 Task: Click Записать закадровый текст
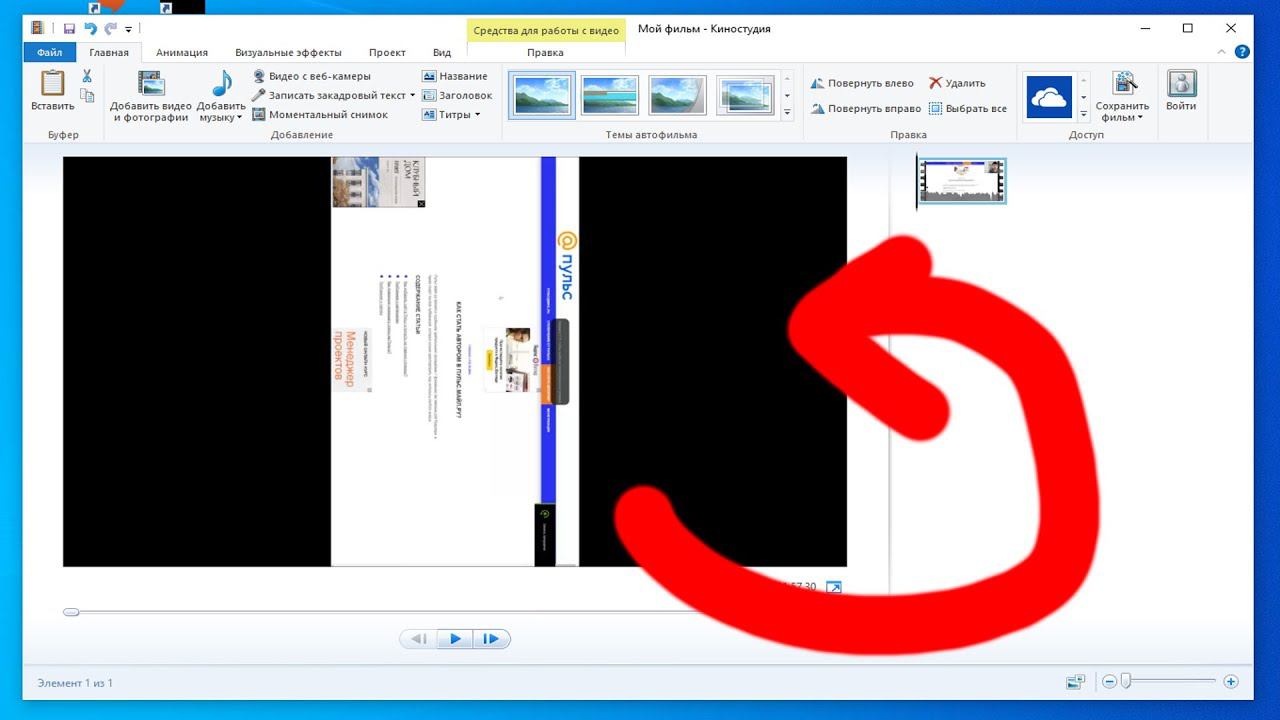[x=328, y=95]
